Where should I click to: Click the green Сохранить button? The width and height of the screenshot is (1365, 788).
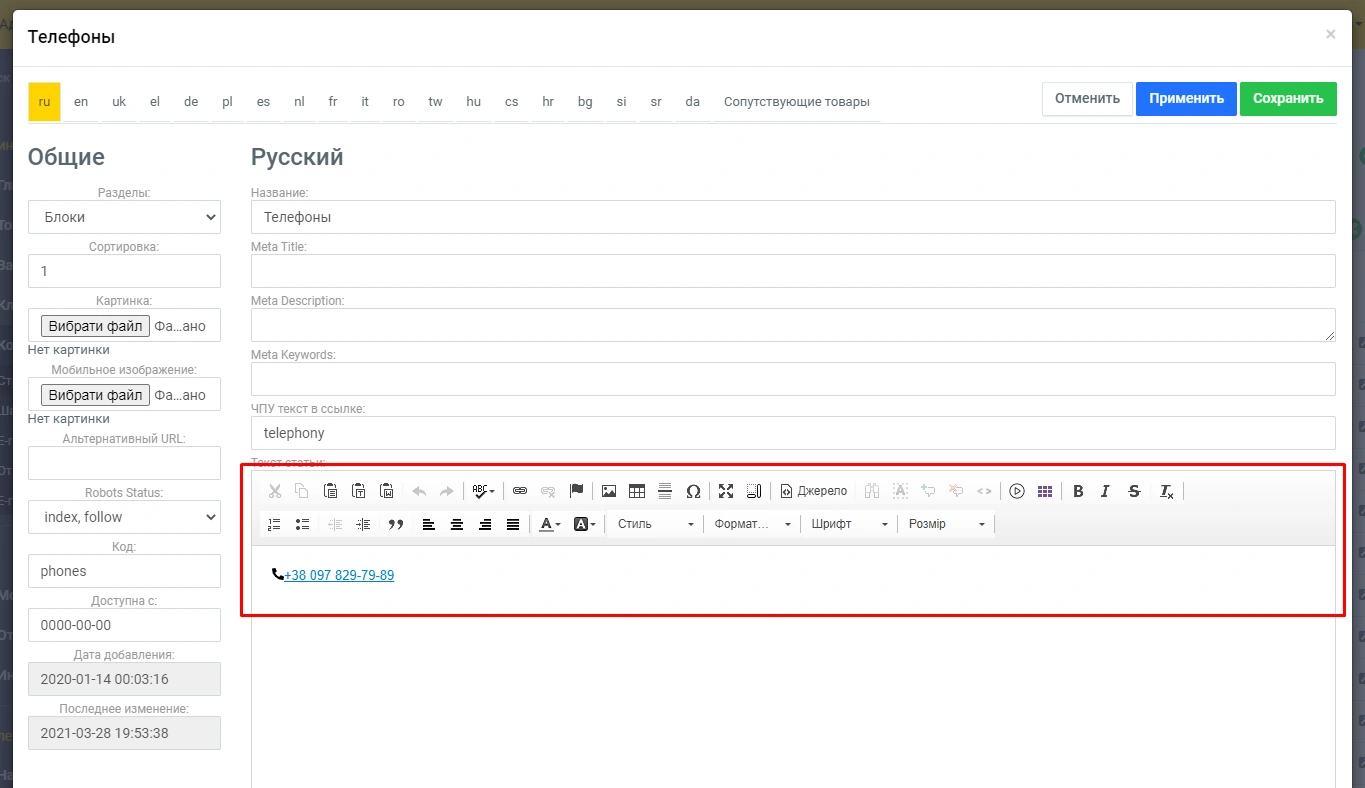(1287, 99)
